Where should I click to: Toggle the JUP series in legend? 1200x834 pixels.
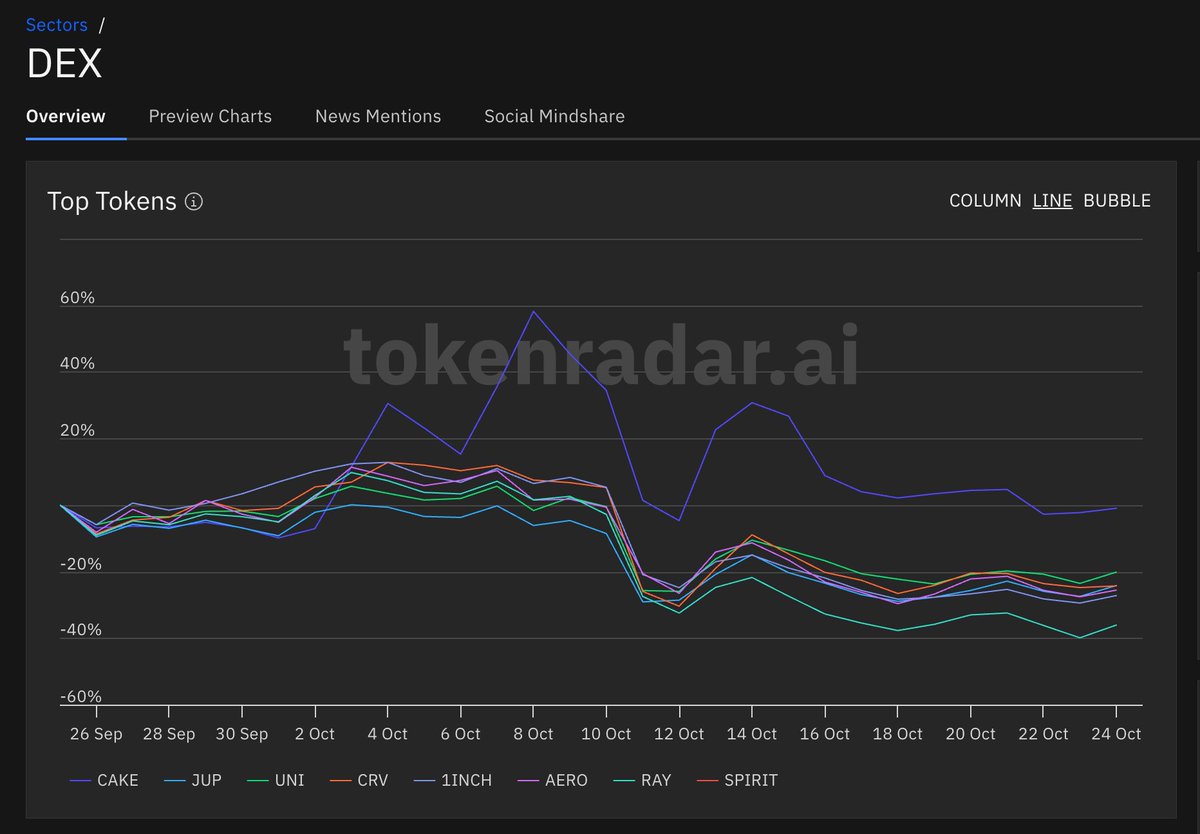point(194,780)
